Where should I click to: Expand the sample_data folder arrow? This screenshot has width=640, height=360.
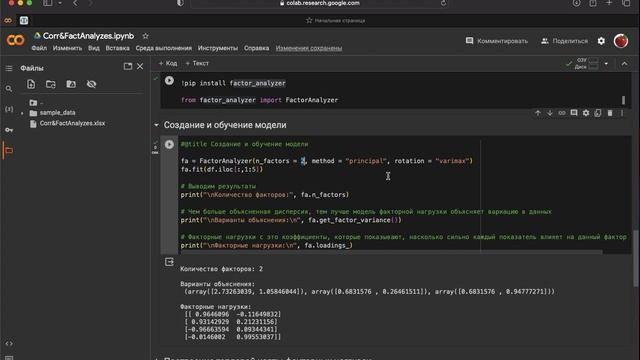click(x=22, y=113)
